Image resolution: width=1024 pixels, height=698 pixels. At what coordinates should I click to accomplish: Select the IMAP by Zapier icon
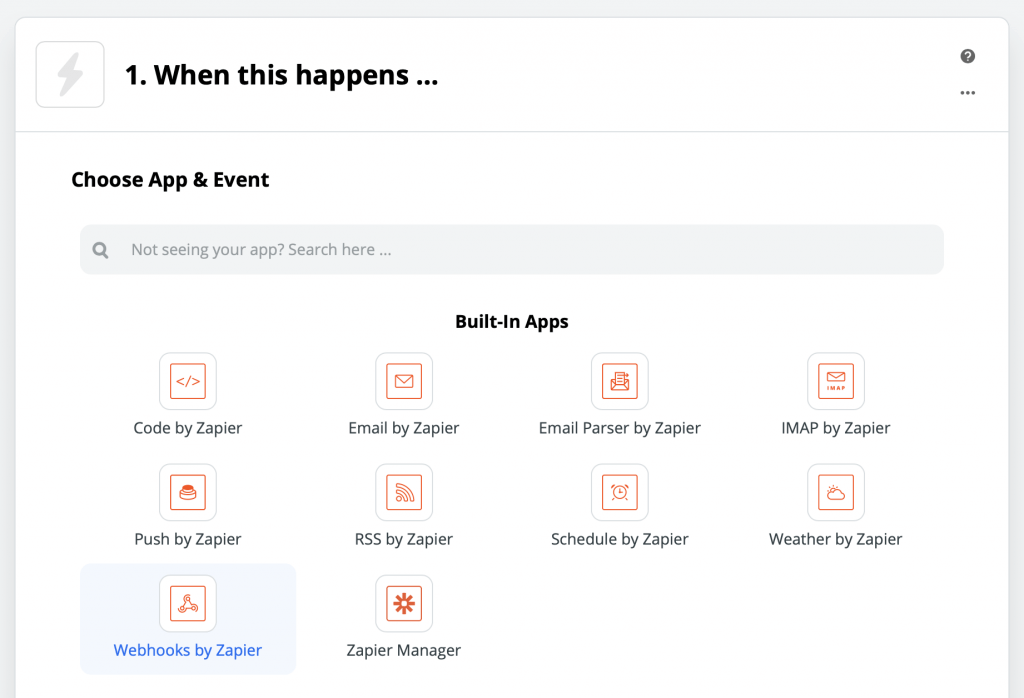pos(836,381)
